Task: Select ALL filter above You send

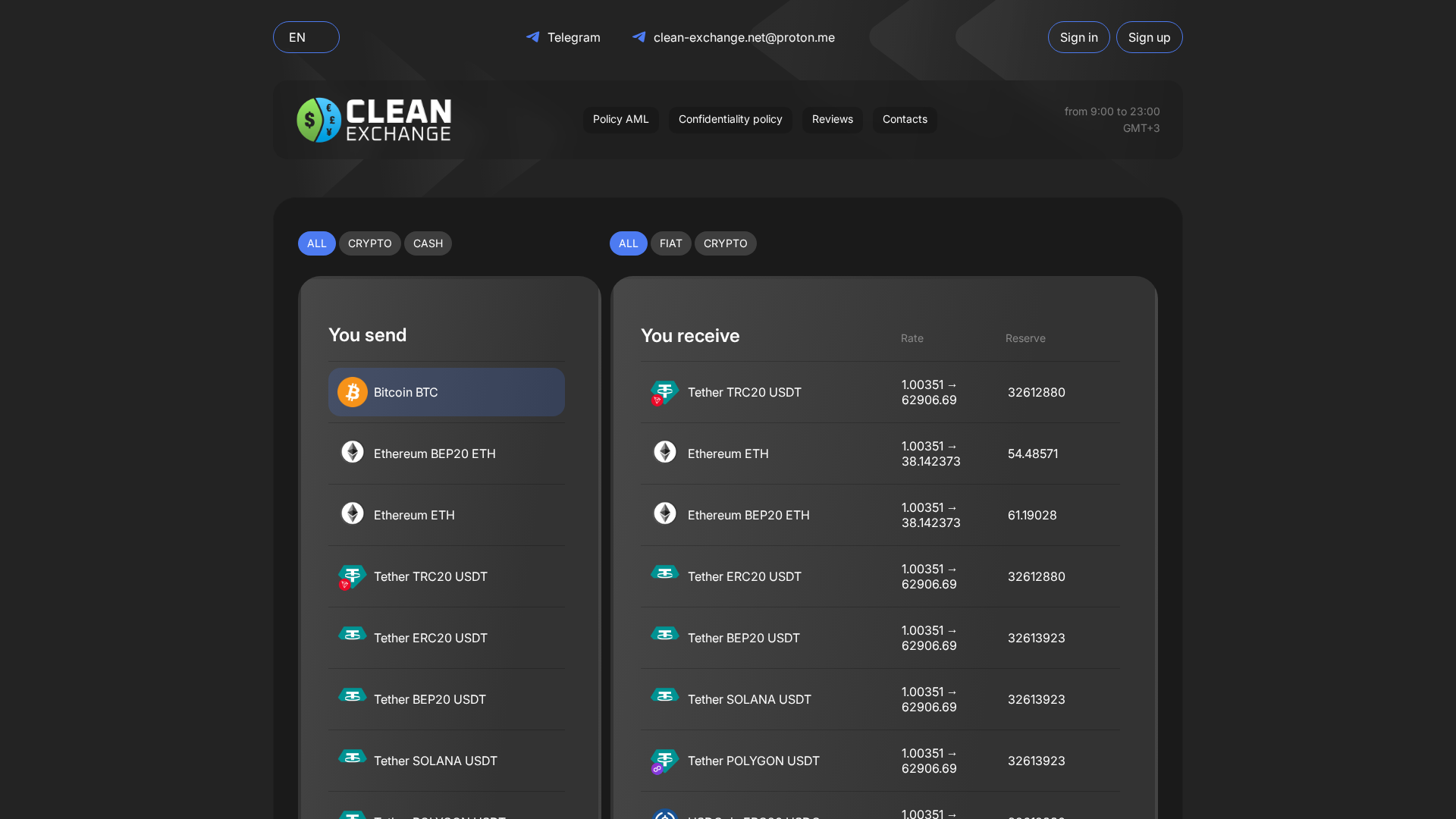Action: coord(316,243)
